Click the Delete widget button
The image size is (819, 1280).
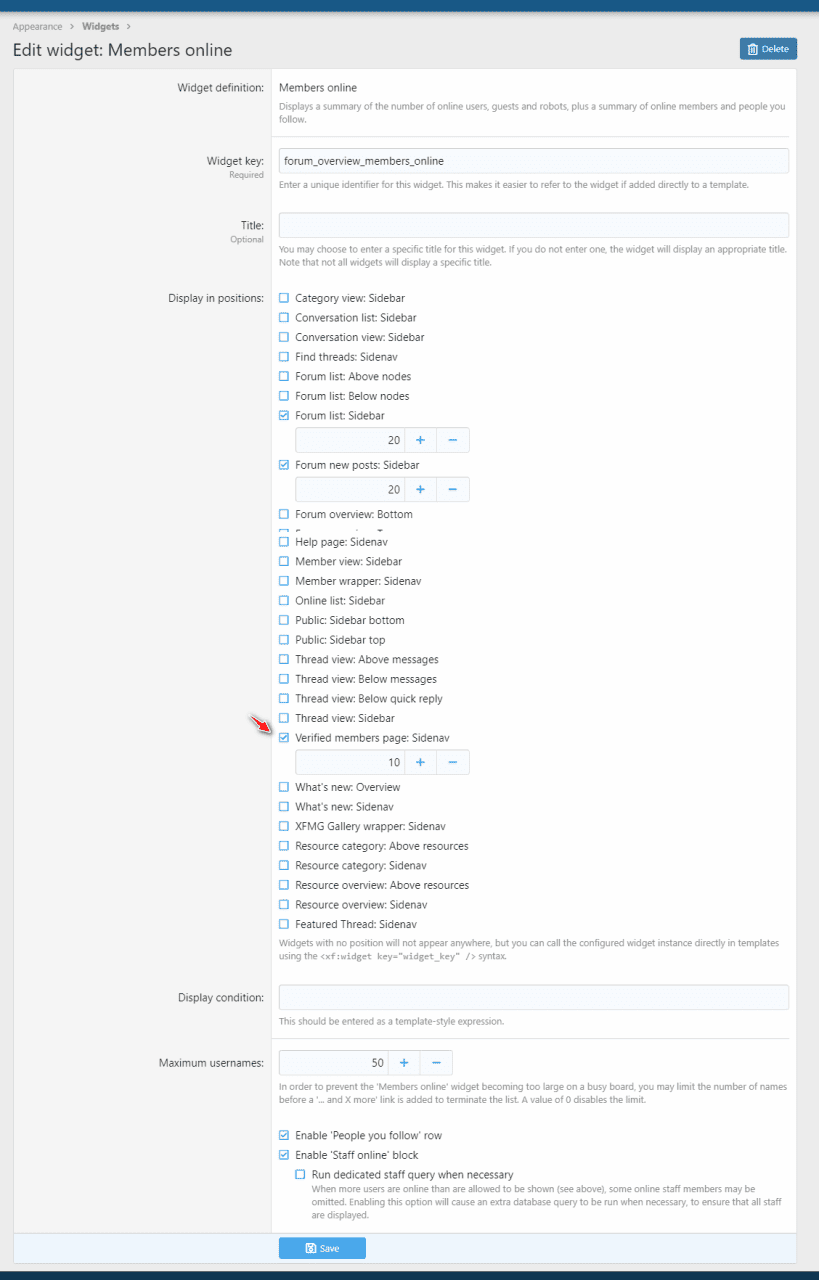tap(768, 48)
